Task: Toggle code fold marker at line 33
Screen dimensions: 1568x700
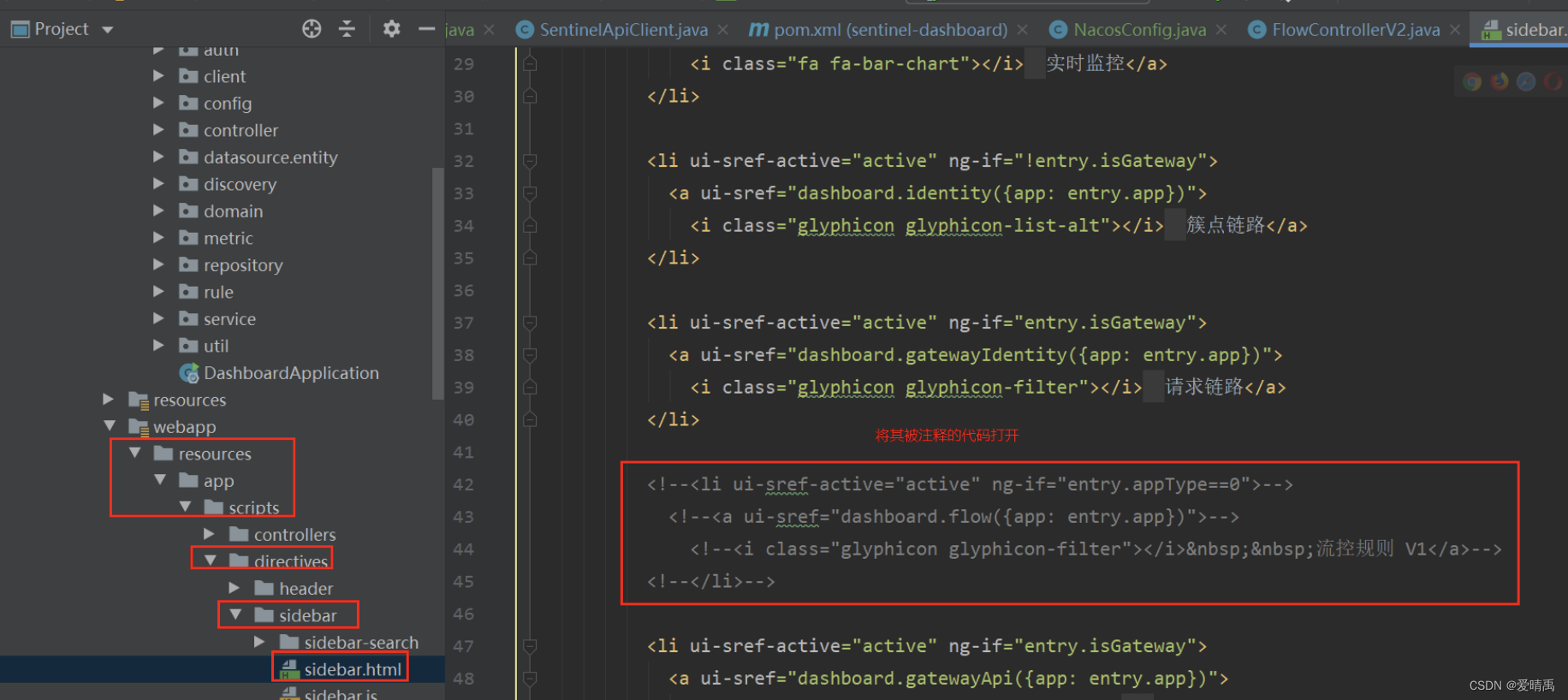Action: [x=530, y=193]
